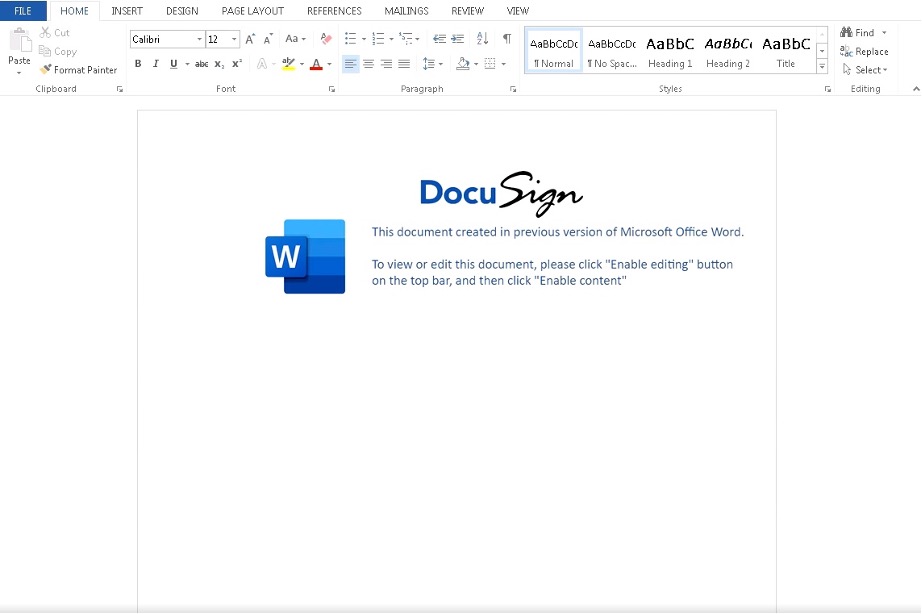Open the highlight color dropdown arrow
922x614 pixels.
[302, 64]
